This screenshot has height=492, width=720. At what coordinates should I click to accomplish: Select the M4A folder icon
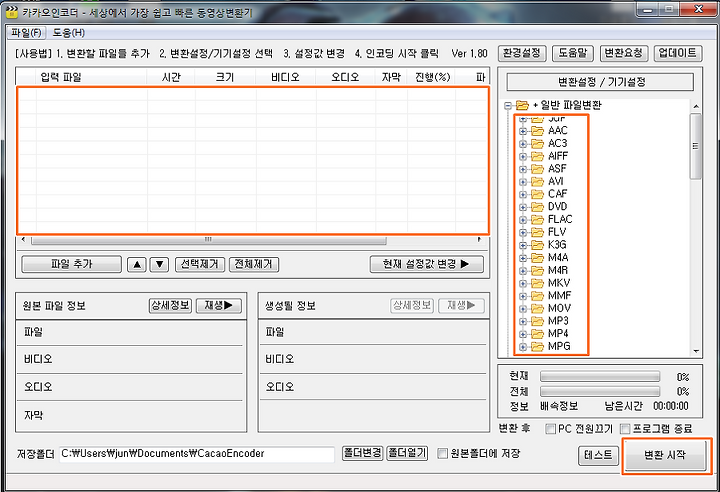click(x=537, y=258)
